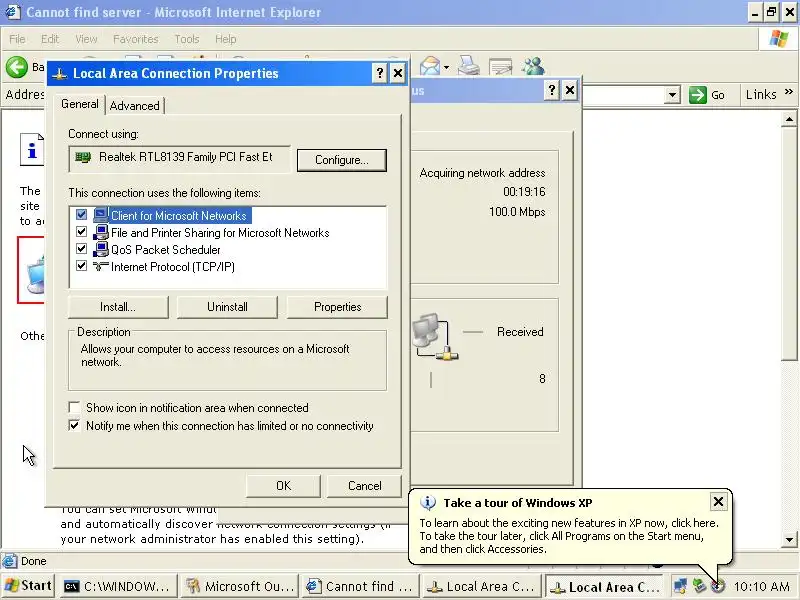Switch to the Advanced tab
The image size is (800, 600).
point(135,106)
